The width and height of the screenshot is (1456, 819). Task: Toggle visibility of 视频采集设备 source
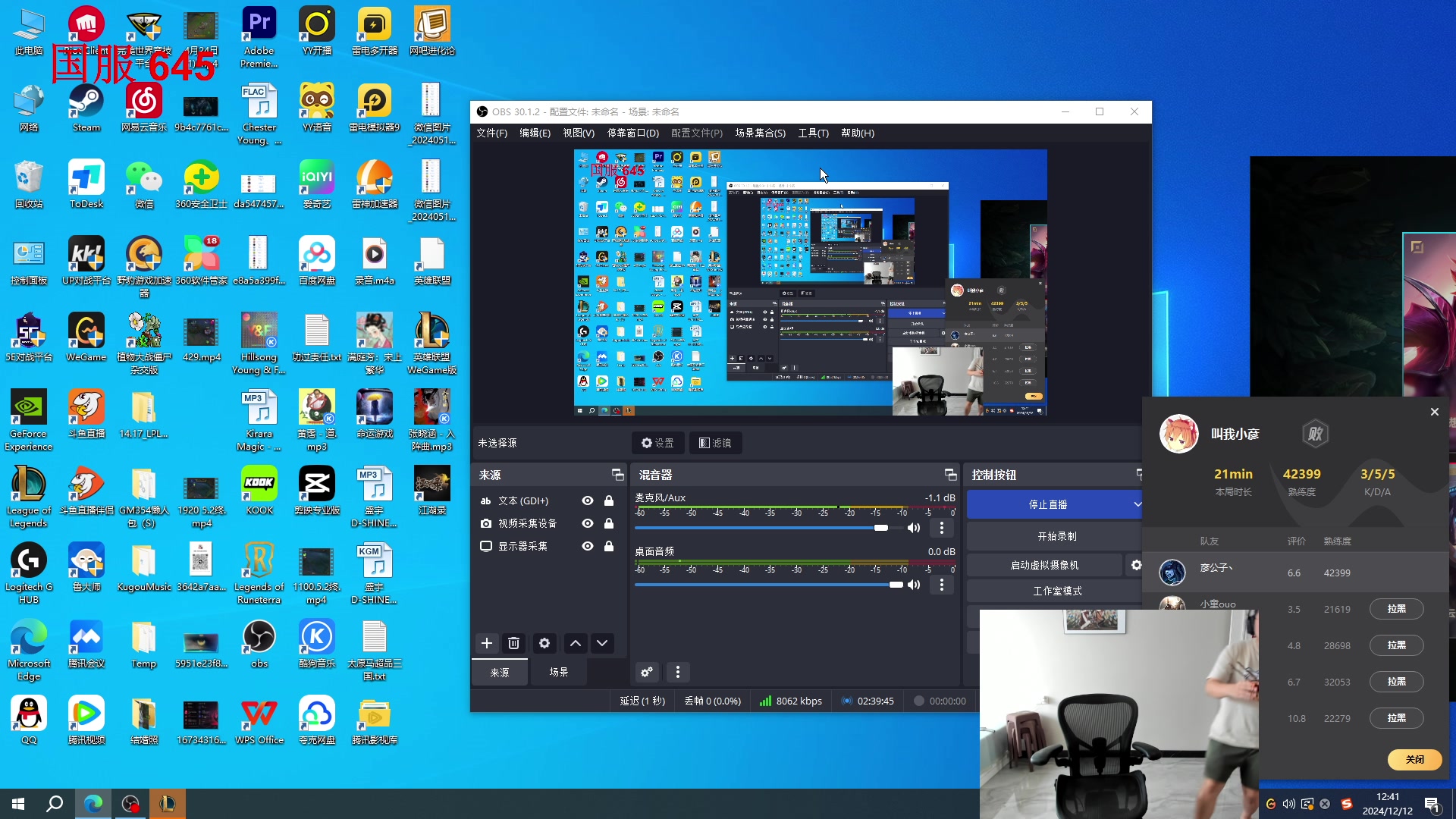coord(588,523)
